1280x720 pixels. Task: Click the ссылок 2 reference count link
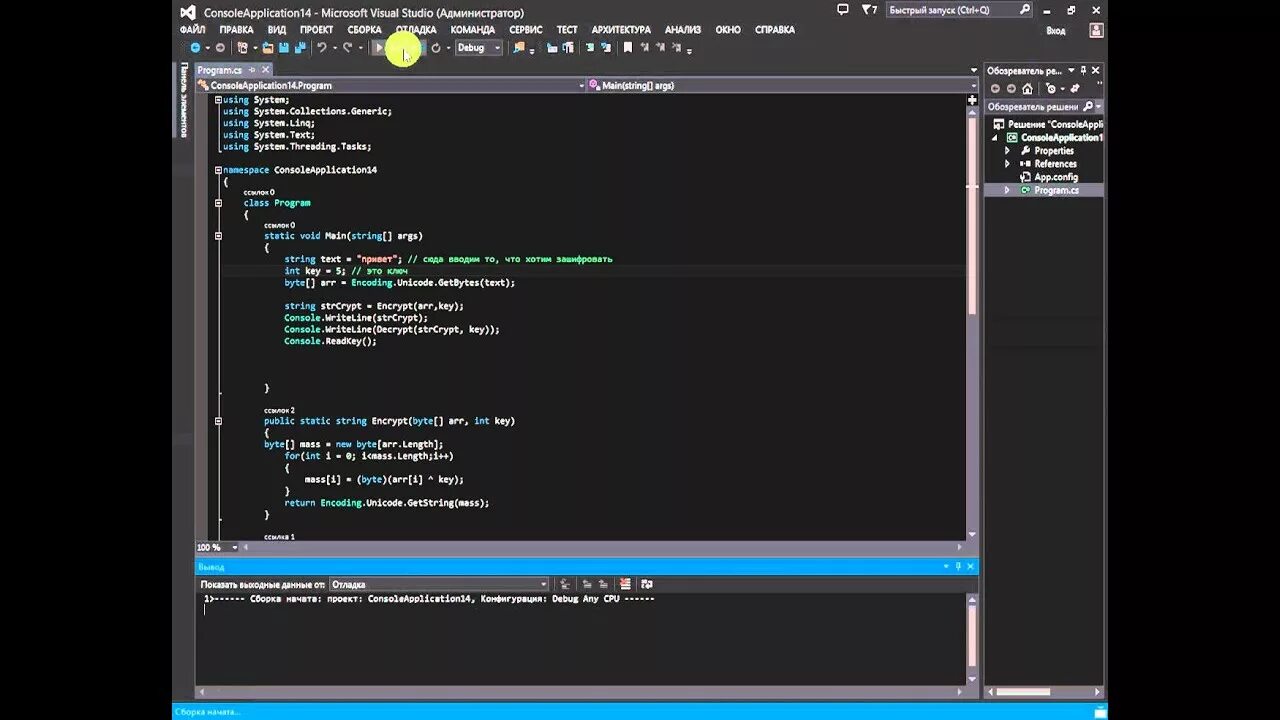(279, 410)
